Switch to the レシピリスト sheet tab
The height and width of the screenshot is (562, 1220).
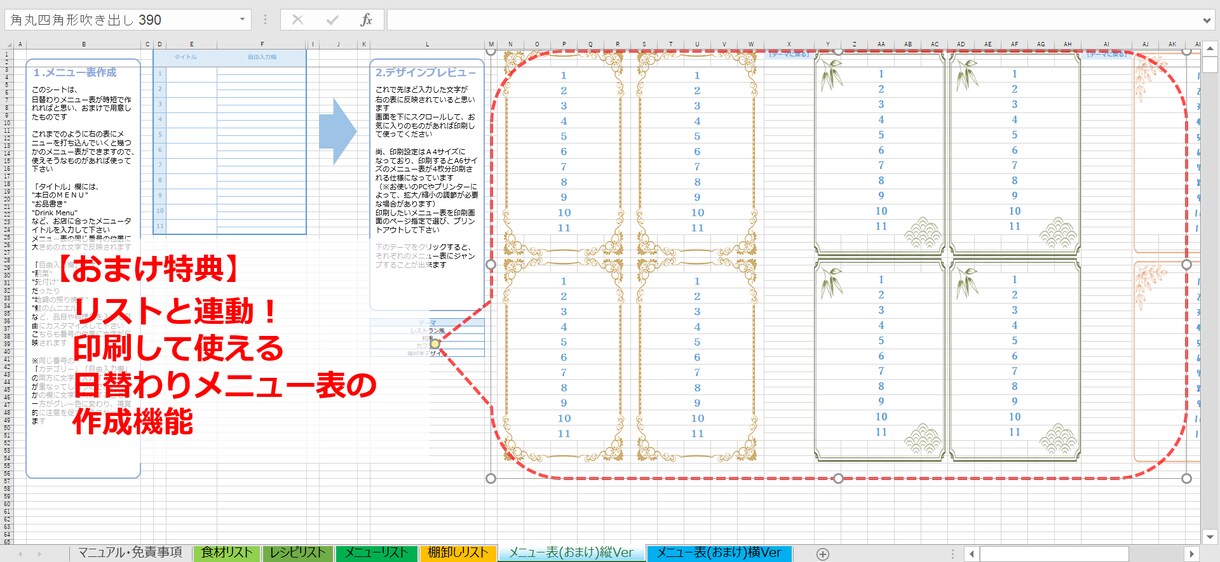[297, 553]
